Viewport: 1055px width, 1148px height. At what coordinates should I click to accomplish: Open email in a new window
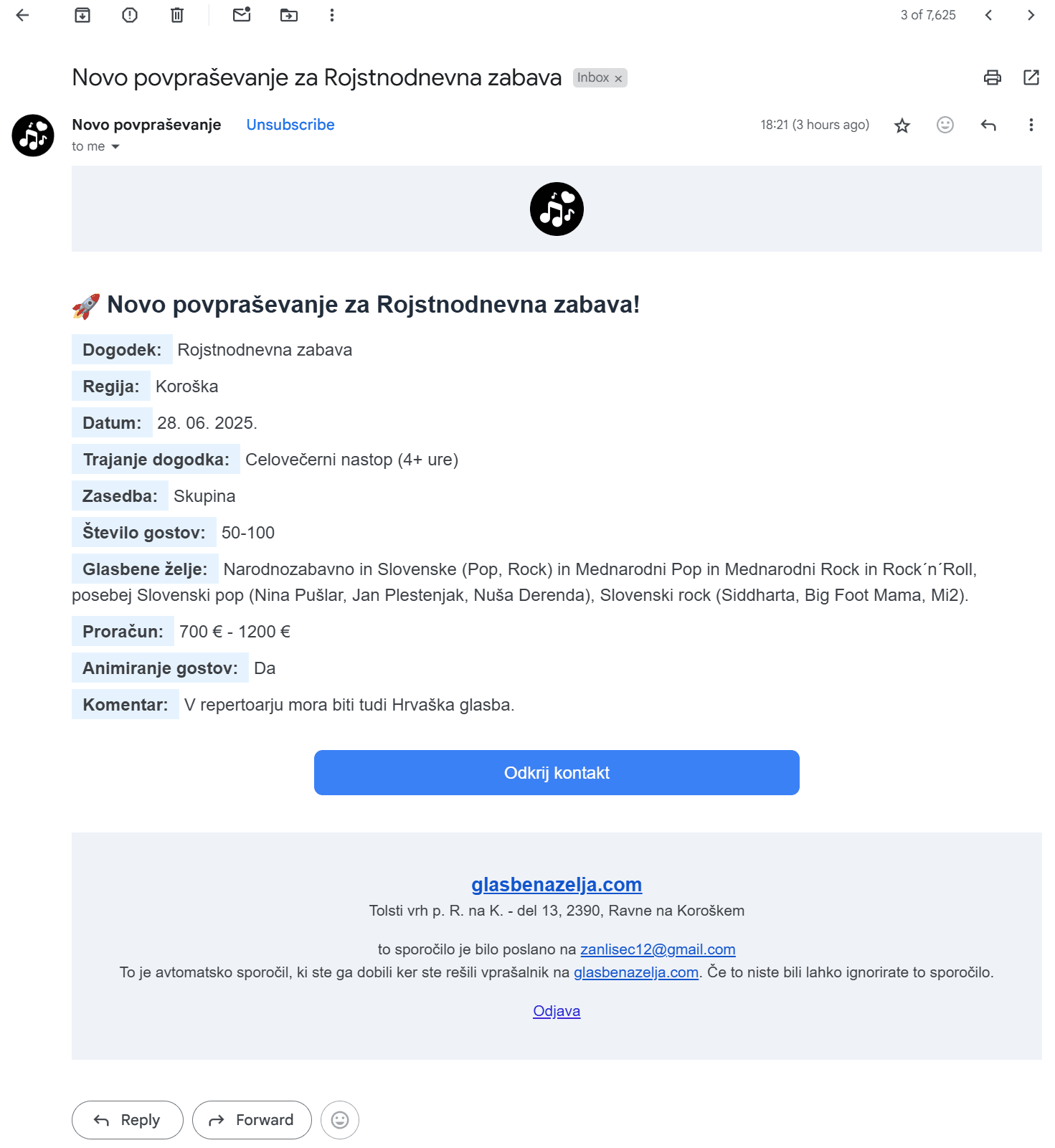pos(1031,77)
